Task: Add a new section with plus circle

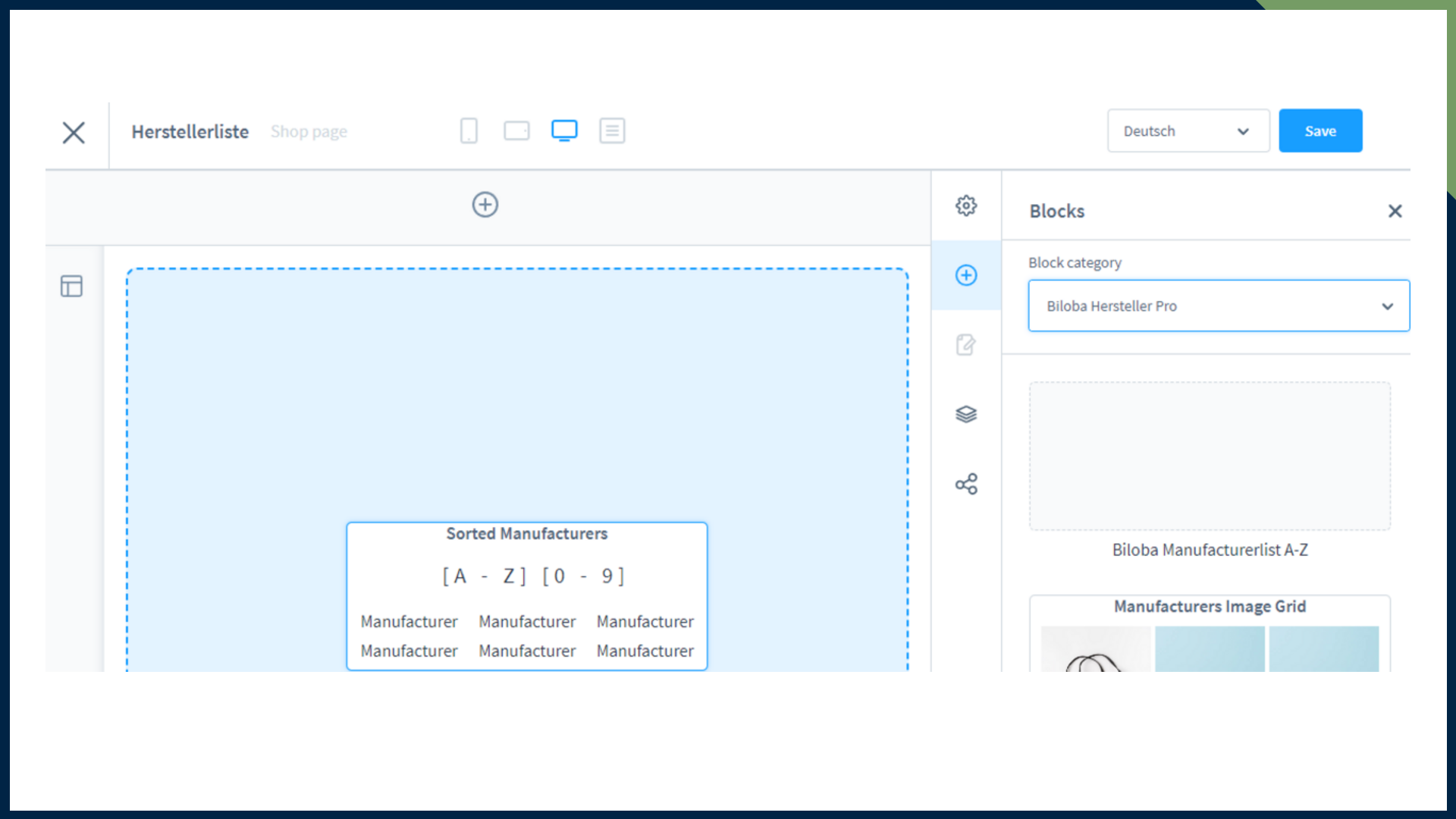Action: 485,205
